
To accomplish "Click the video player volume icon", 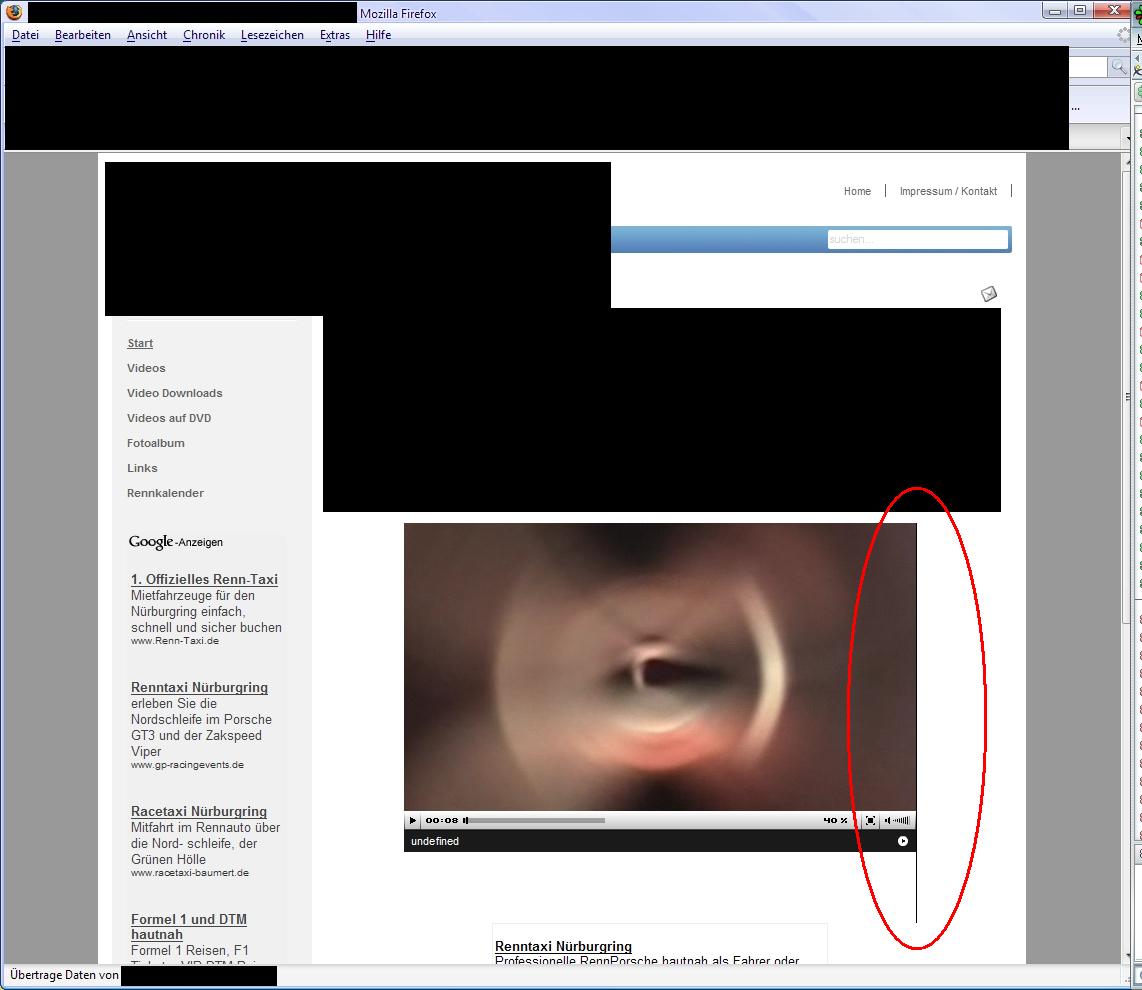I will point(888,821).
